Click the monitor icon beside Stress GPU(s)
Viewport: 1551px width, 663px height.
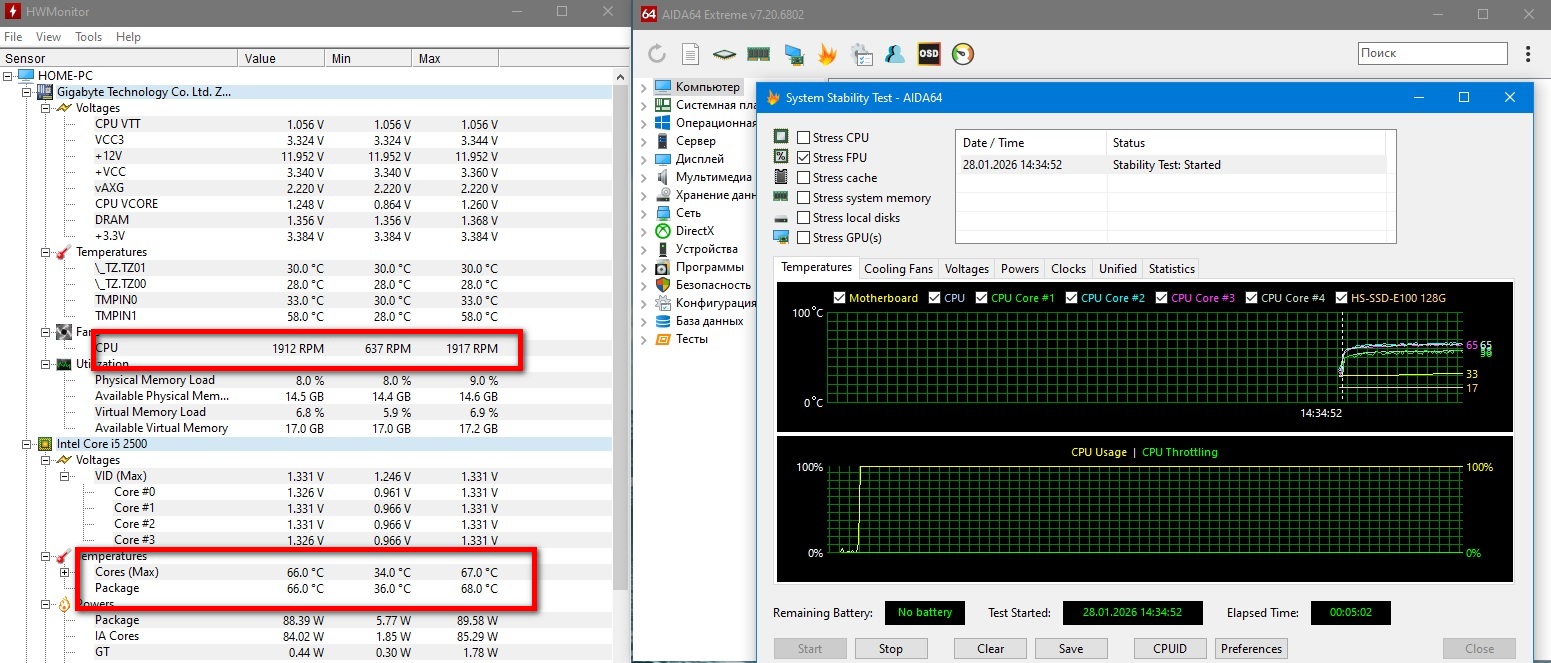pos(781,237)
